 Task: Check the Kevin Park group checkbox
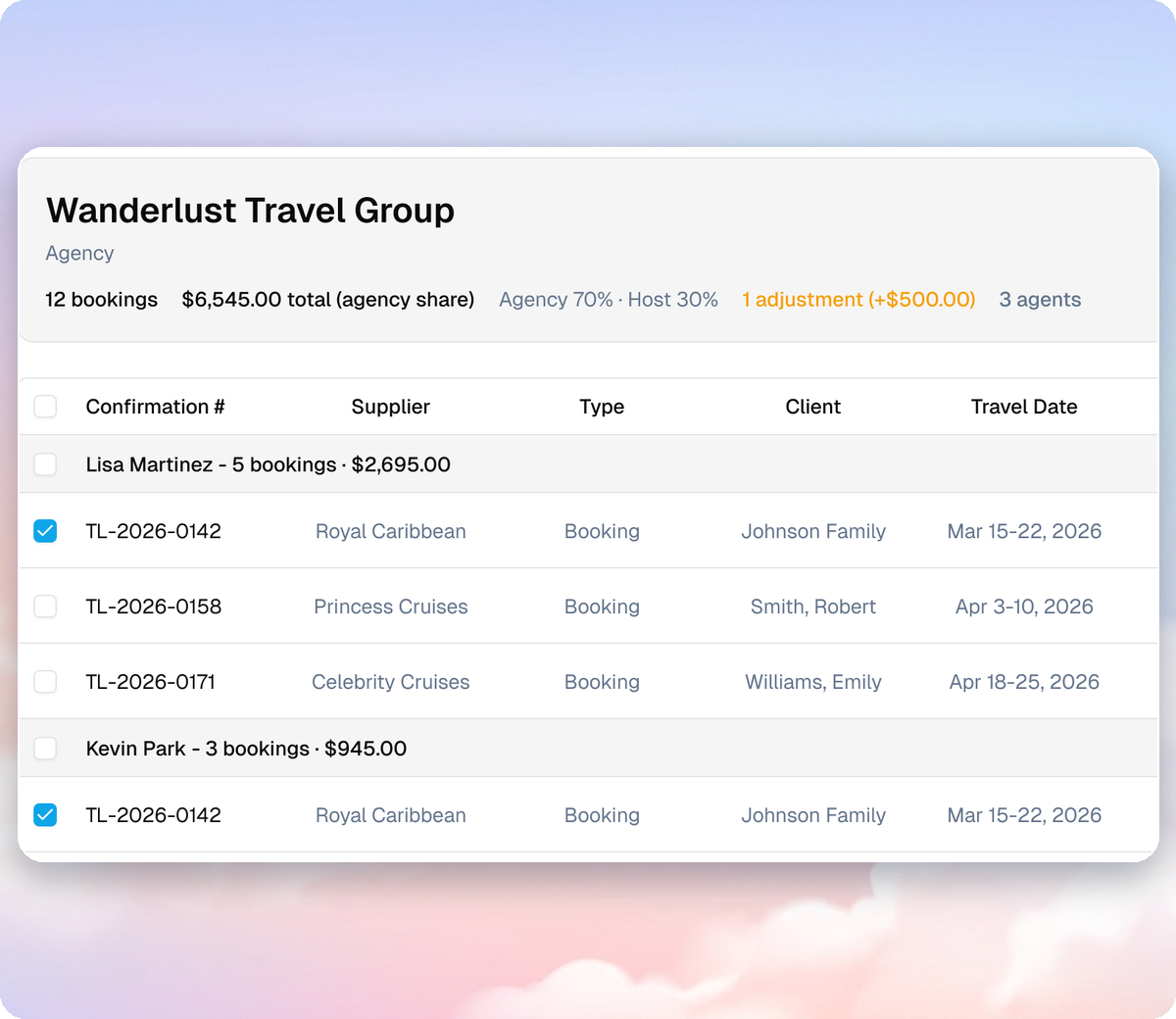point(45,749)
